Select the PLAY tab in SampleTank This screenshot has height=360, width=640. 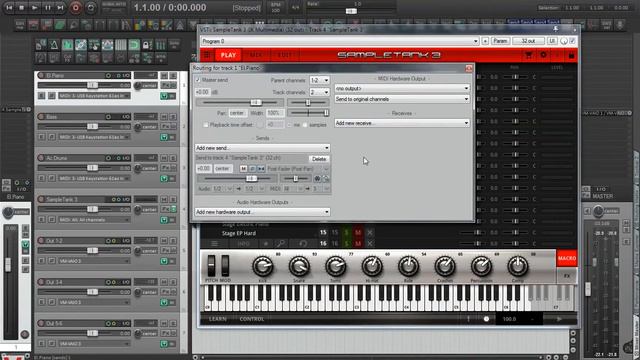pos(228,55)
